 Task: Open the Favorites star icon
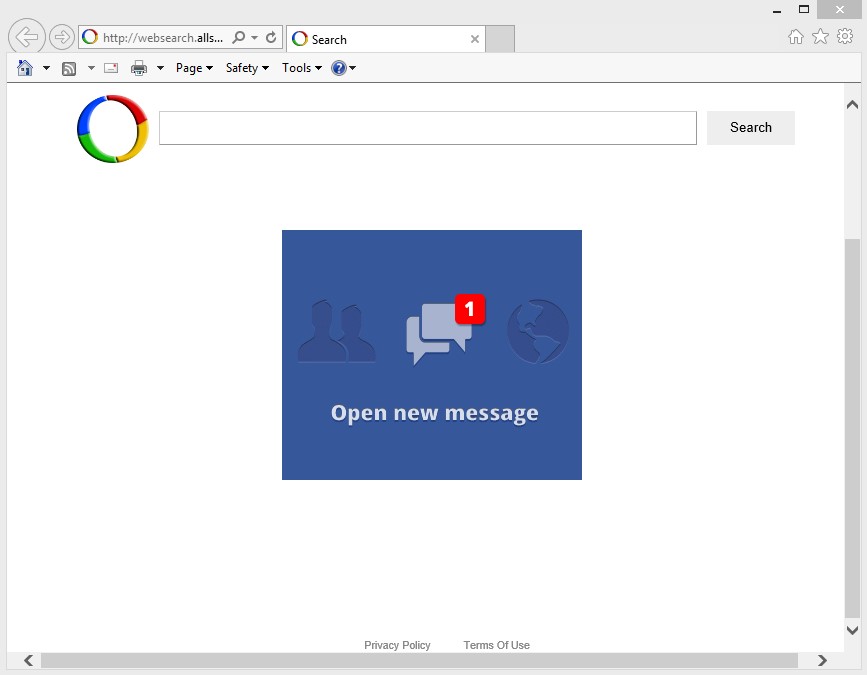pos(820,37)
